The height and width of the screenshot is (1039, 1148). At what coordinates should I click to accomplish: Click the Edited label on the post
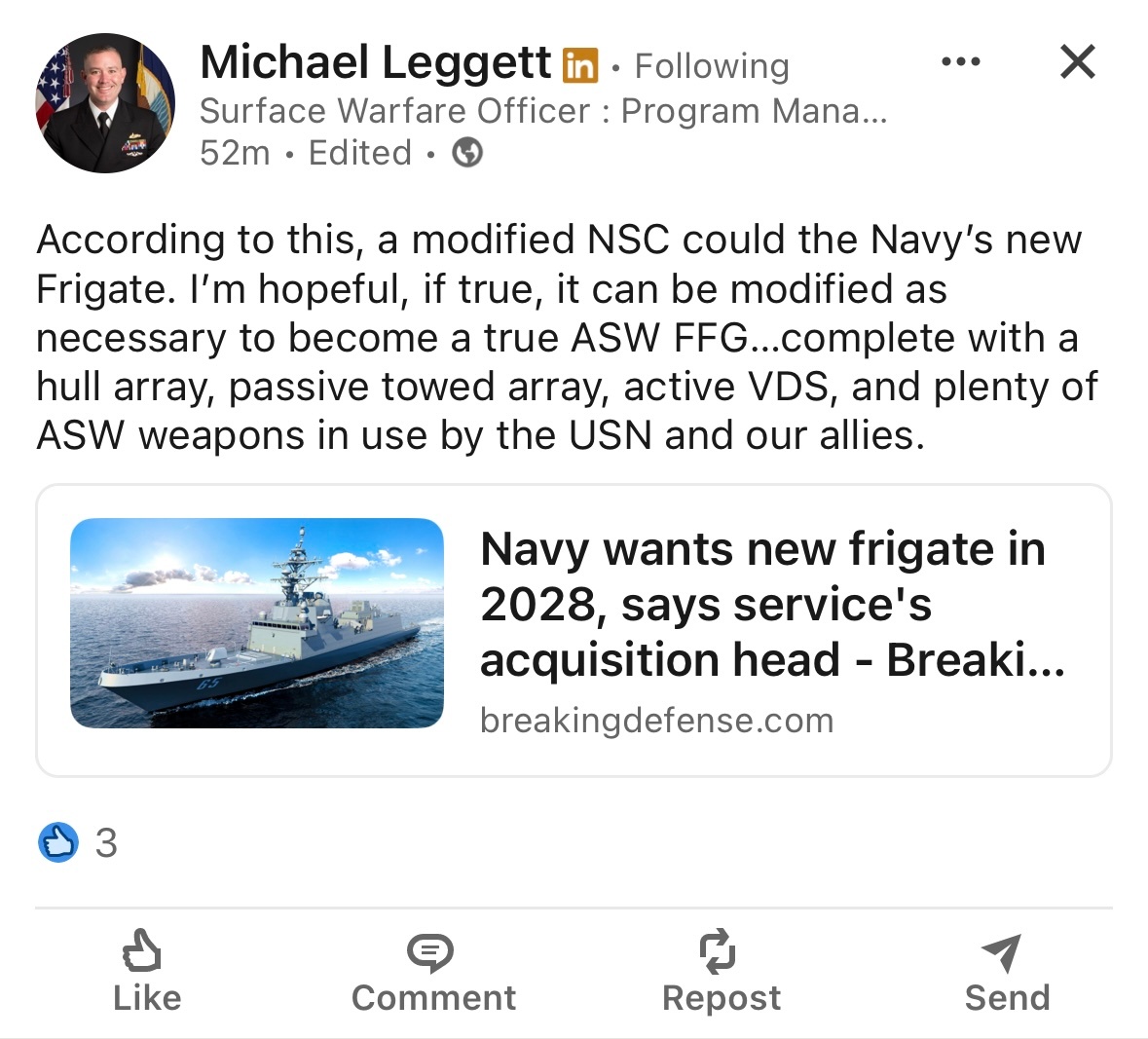[360, 153]
